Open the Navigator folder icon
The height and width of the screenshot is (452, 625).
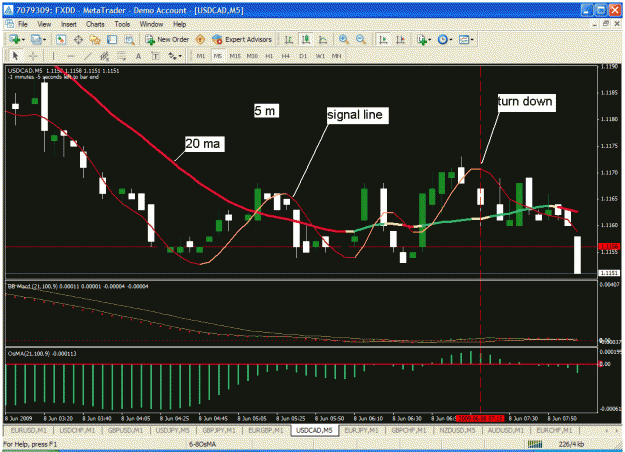95,39
